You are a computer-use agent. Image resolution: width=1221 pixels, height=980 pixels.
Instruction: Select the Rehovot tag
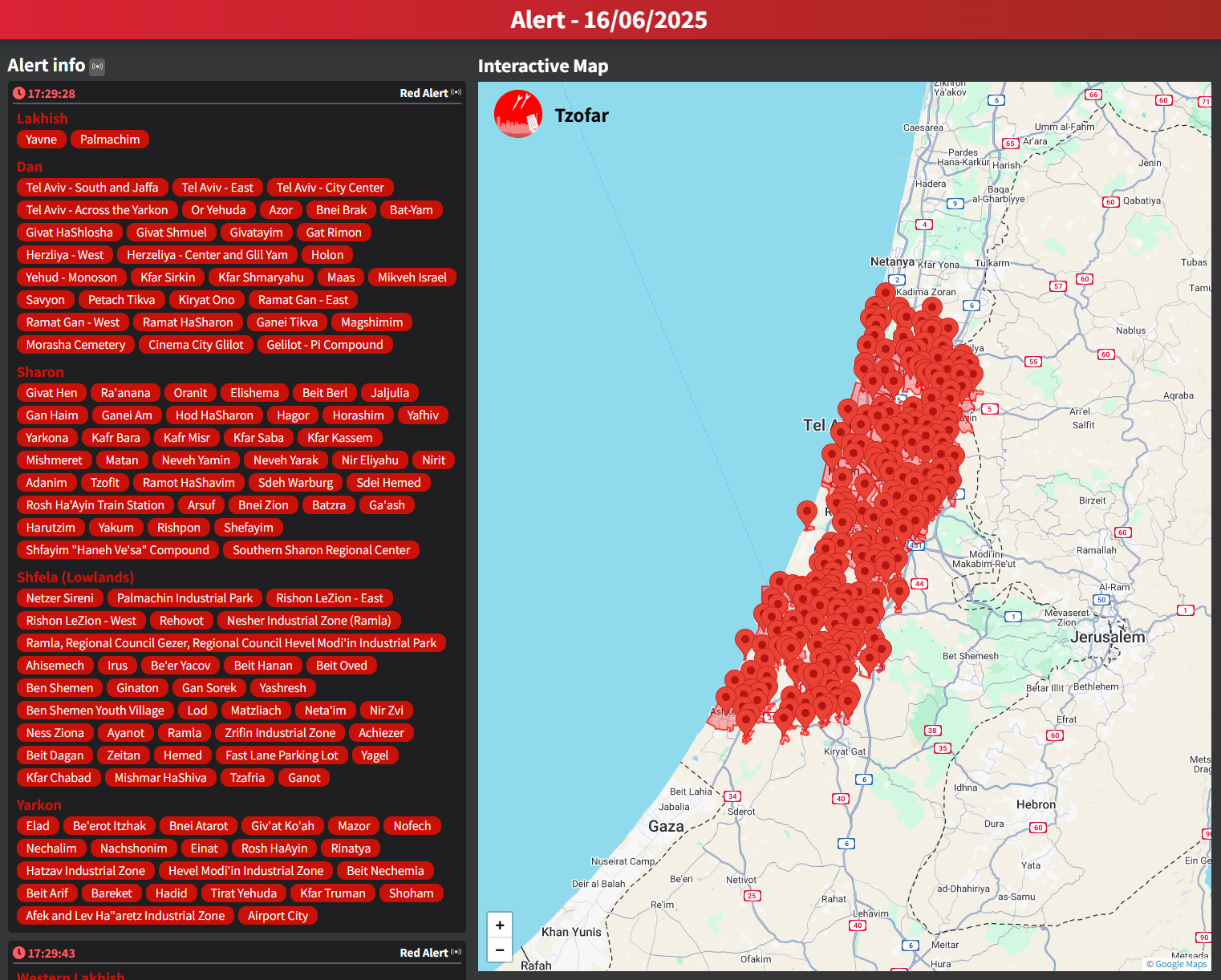pos(182,621)
